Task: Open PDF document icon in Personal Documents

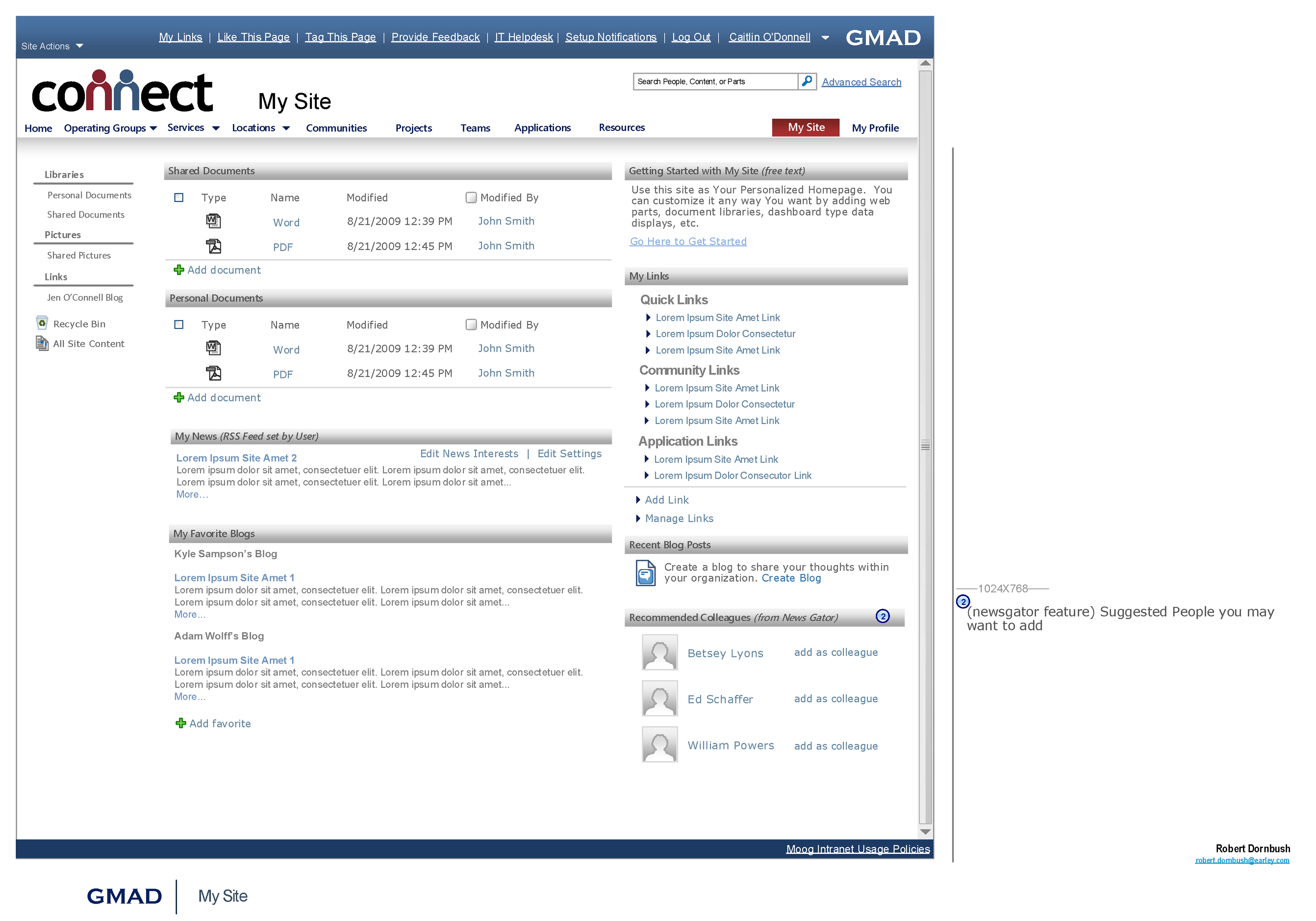Action: 213,373
